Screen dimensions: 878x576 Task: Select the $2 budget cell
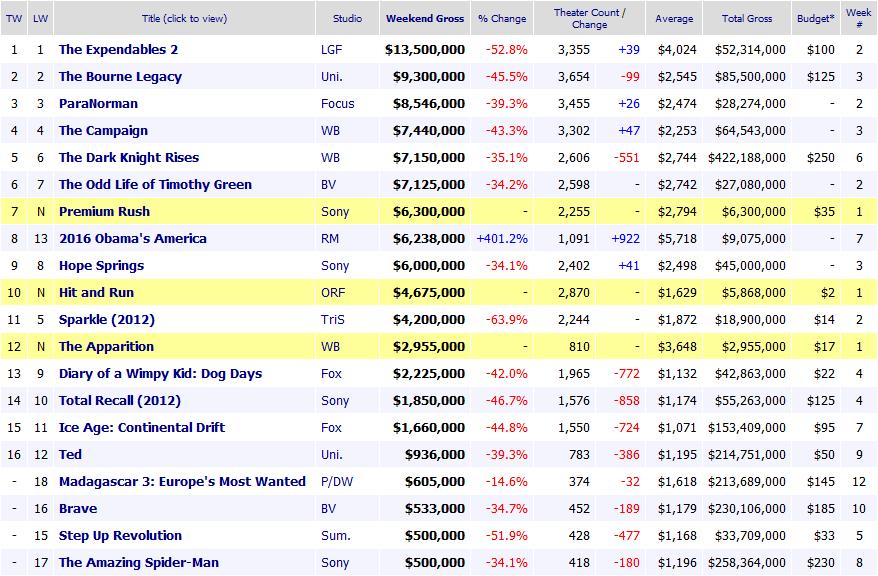(828, 293)
